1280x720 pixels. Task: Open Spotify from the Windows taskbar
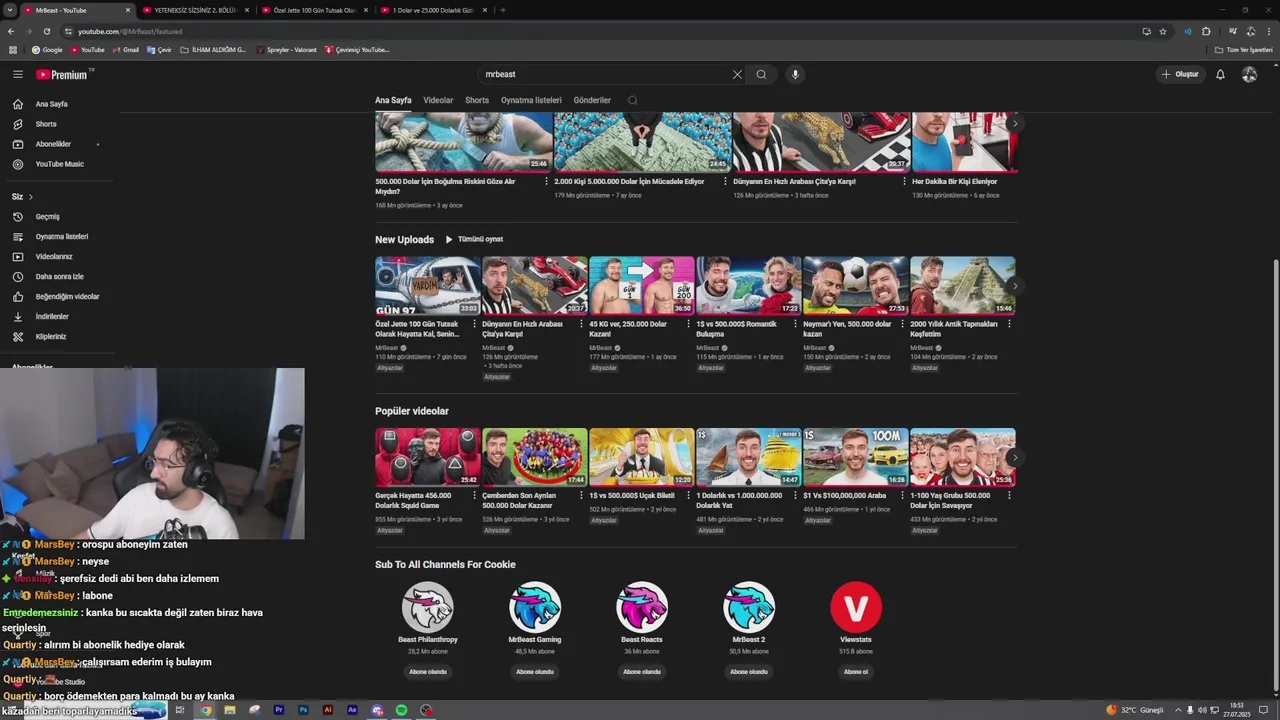coord(401,710)
